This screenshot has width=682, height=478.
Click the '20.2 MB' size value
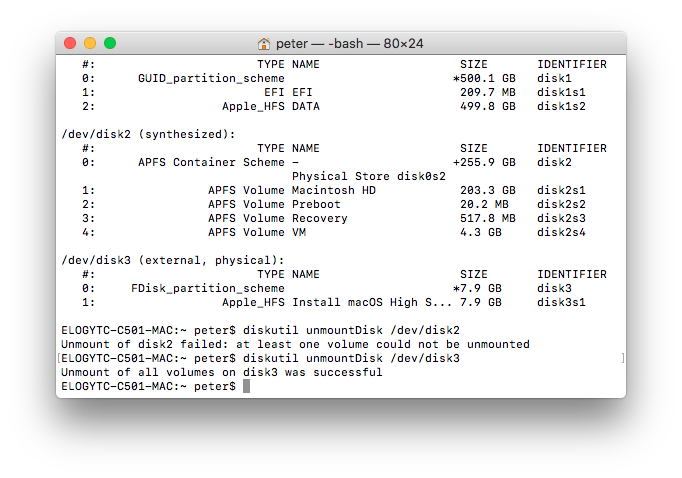(x=484, y=204)
